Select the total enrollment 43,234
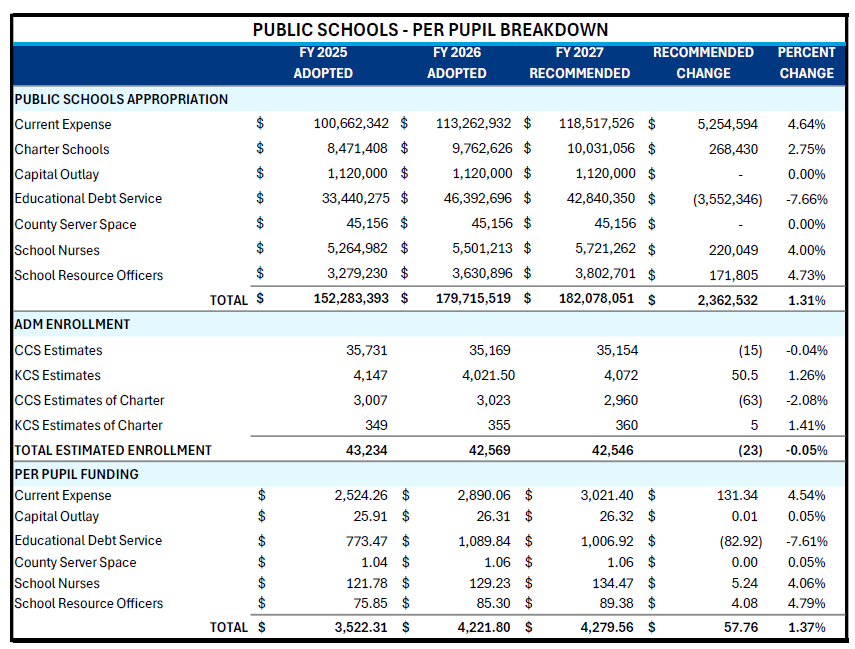The height and width of the screenshot is (649, 855). 366,450
